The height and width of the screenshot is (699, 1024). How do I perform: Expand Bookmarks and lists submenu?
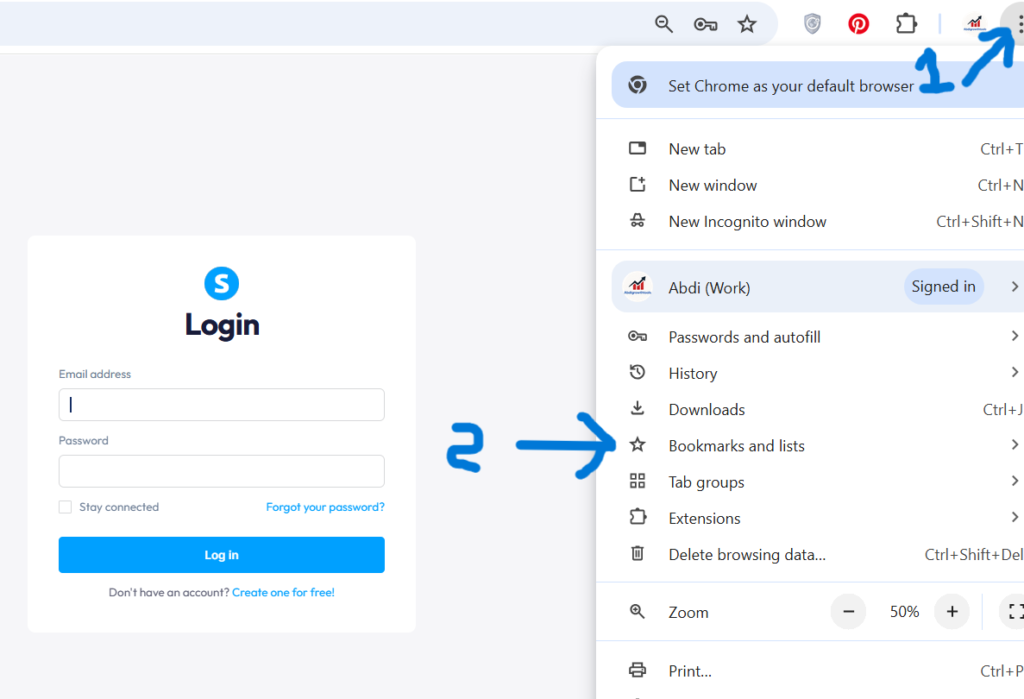point(736,445)
